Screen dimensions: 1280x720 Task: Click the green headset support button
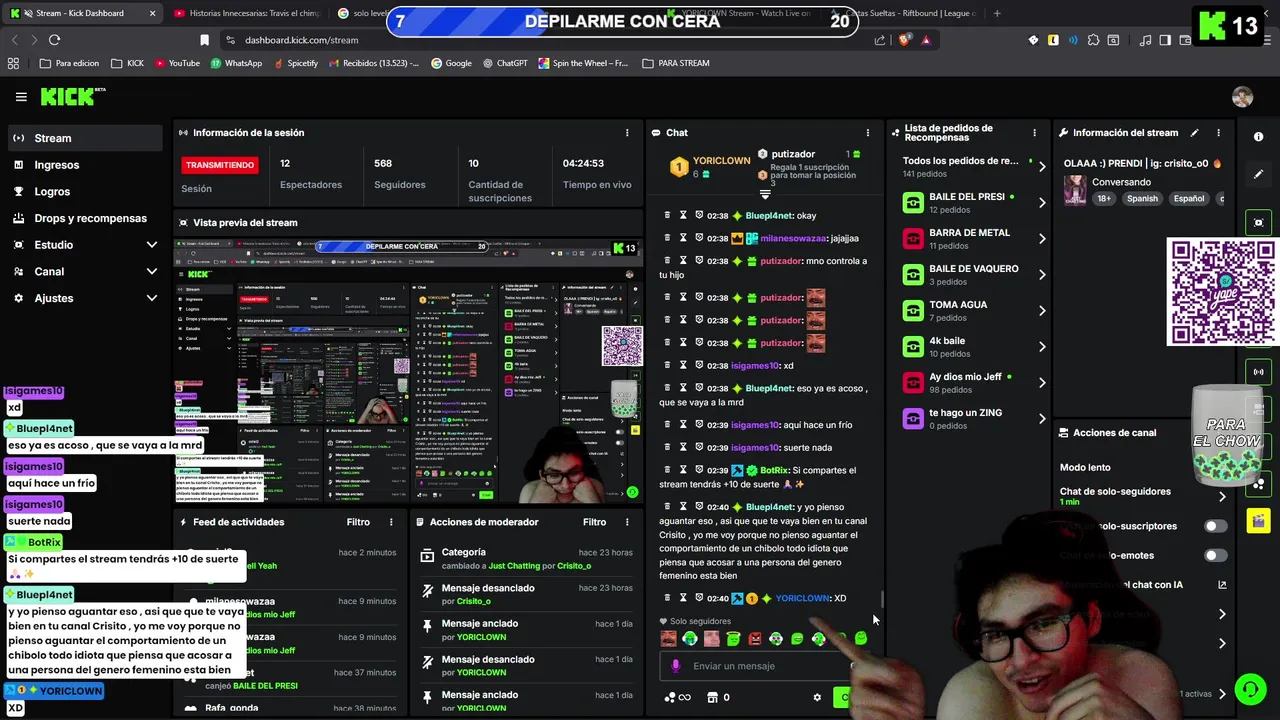point(1250,689)
